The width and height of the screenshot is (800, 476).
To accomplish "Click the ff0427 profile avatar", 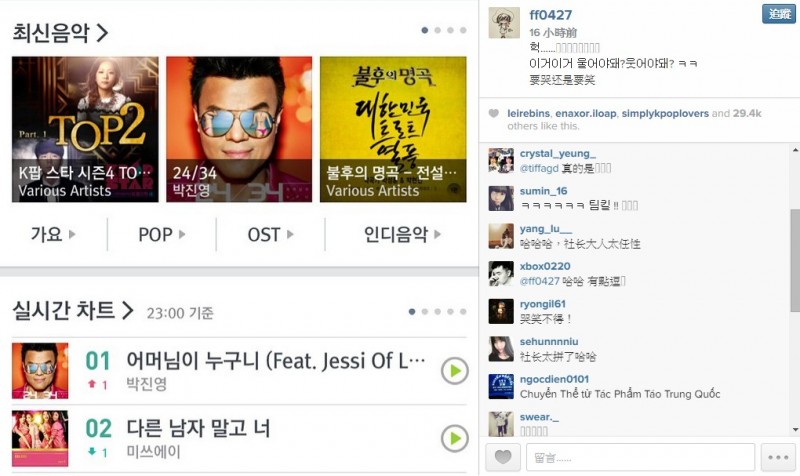I will click(504, 23).
